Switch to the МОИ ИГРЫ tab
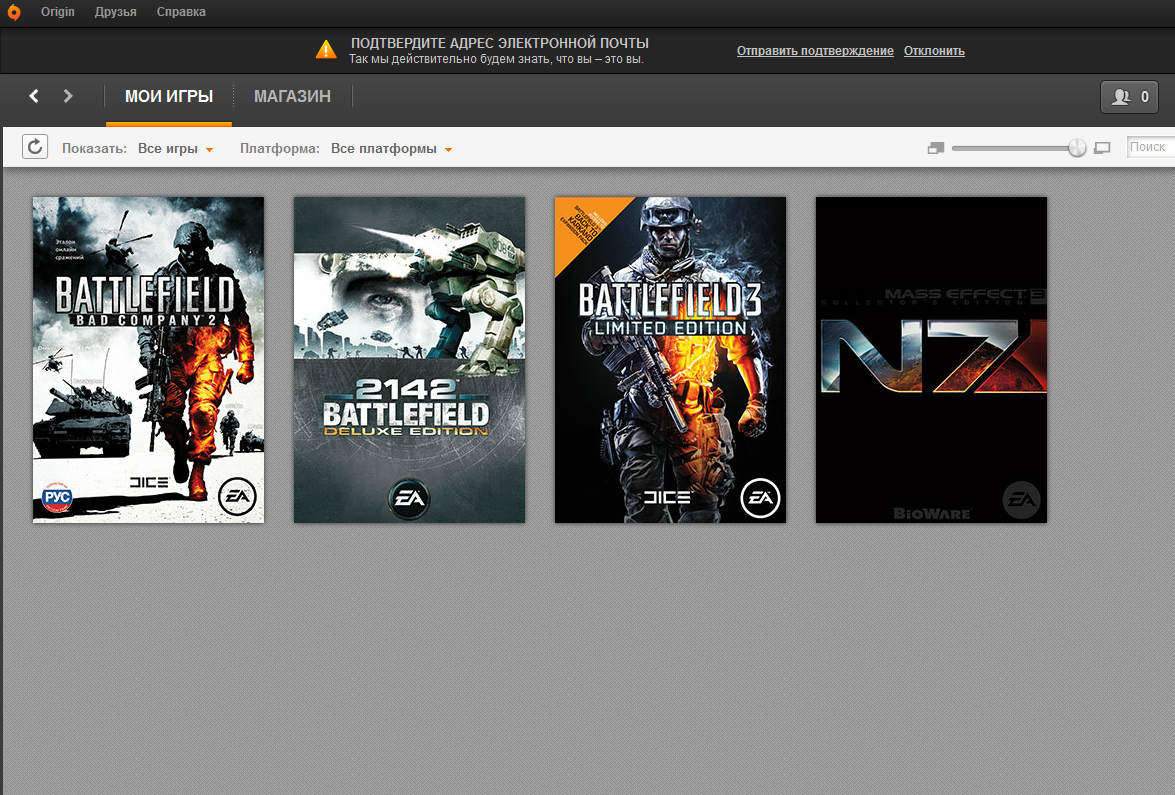This screenshot has width=1175, height=795. [x=169, y=96]
